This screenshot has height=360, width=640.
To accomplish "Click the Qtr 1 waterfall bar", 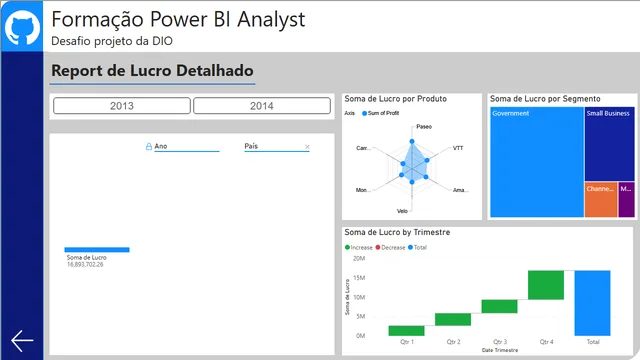I will pyautogui.click(x=406, y=331).
